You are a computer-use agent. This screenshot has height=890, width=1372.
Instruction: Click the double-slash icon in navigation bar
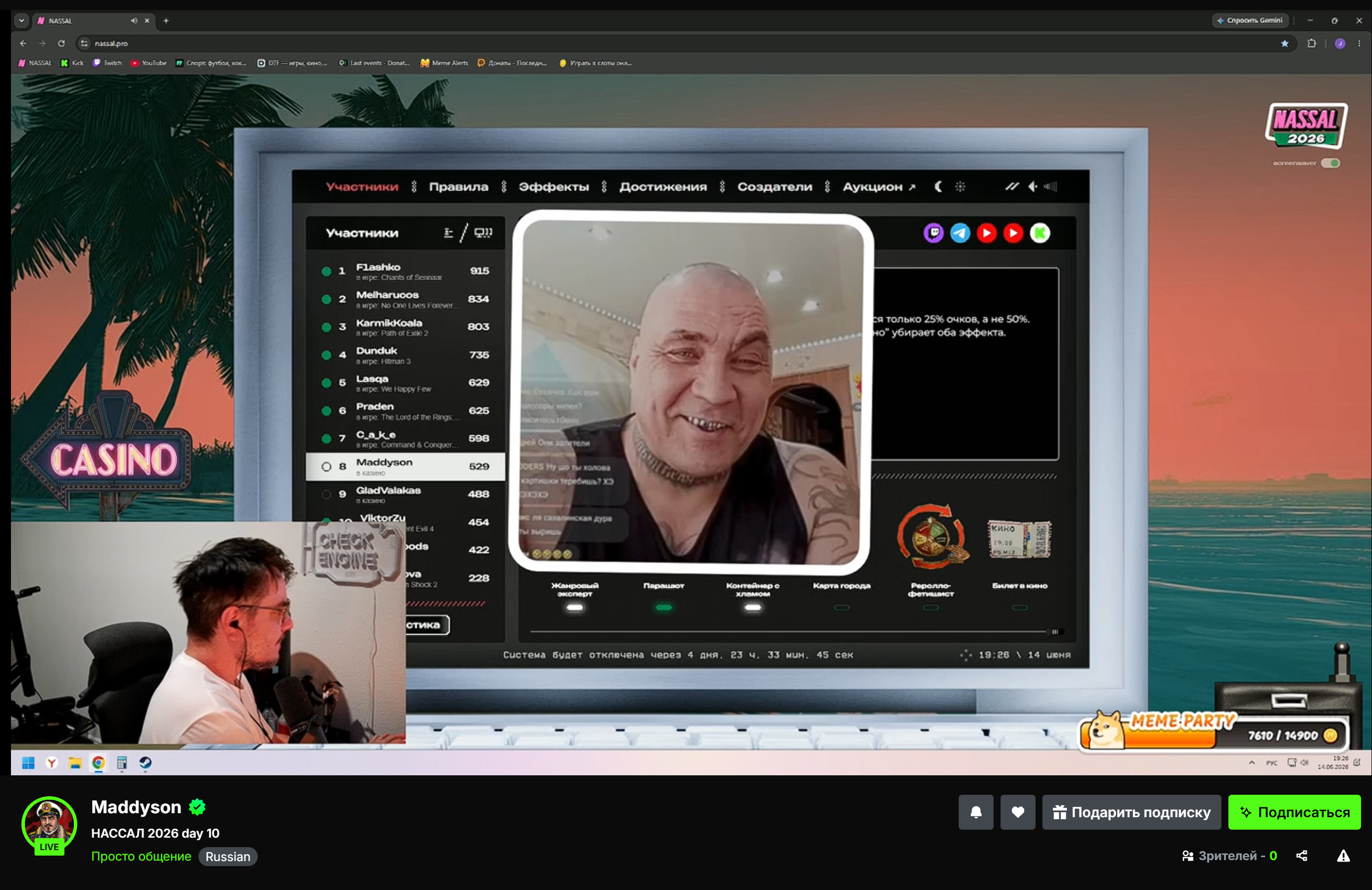click(x=1012, y=186)
